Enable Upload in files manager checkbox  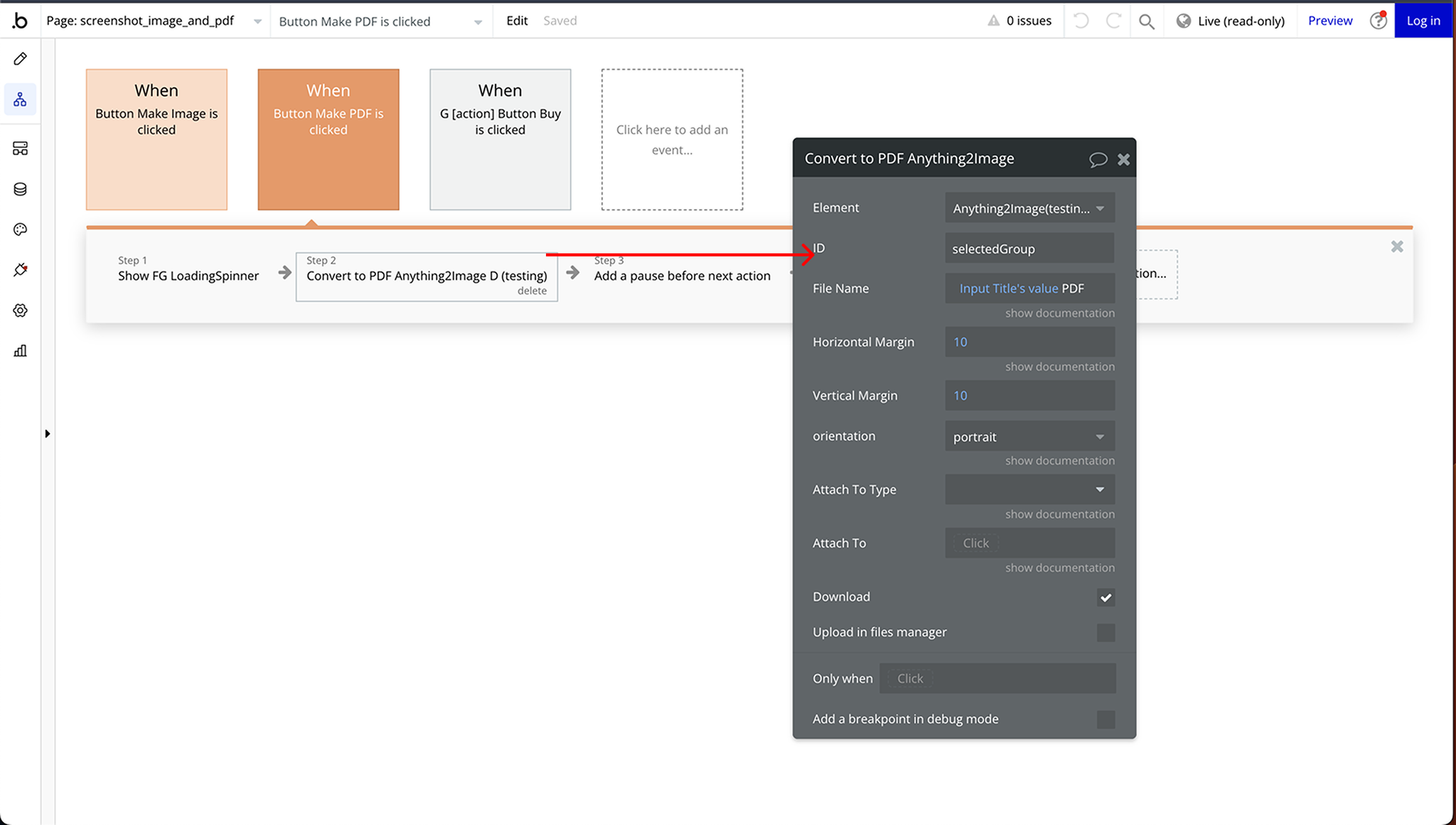click(x=1106, y=632)
